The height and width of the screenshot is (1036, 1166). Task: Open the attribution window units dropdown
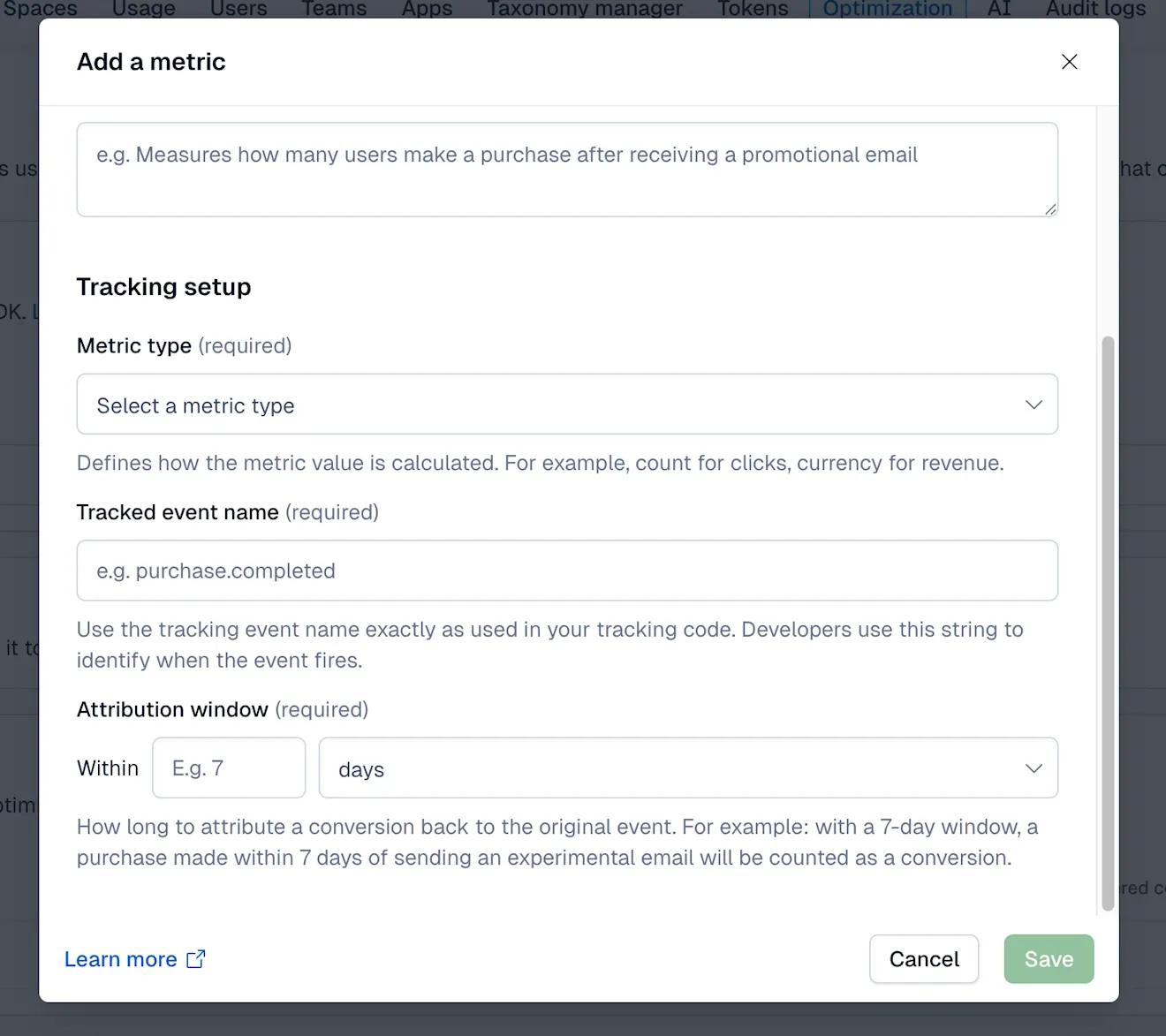688,768
